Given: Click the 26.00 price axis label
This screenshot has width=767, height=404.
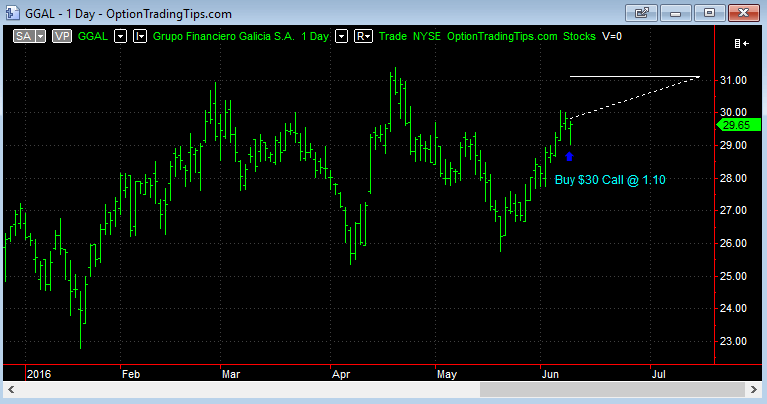Looking at the screenshot, I should (733, 243).
